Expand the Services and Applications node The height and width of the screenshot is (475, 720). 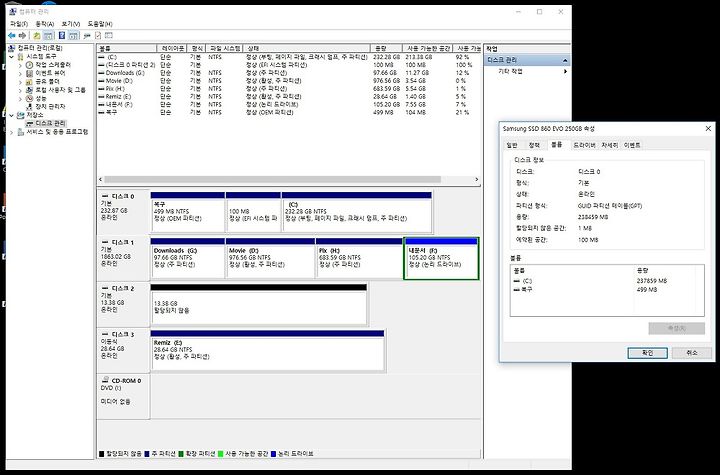[x=11, y=132]
